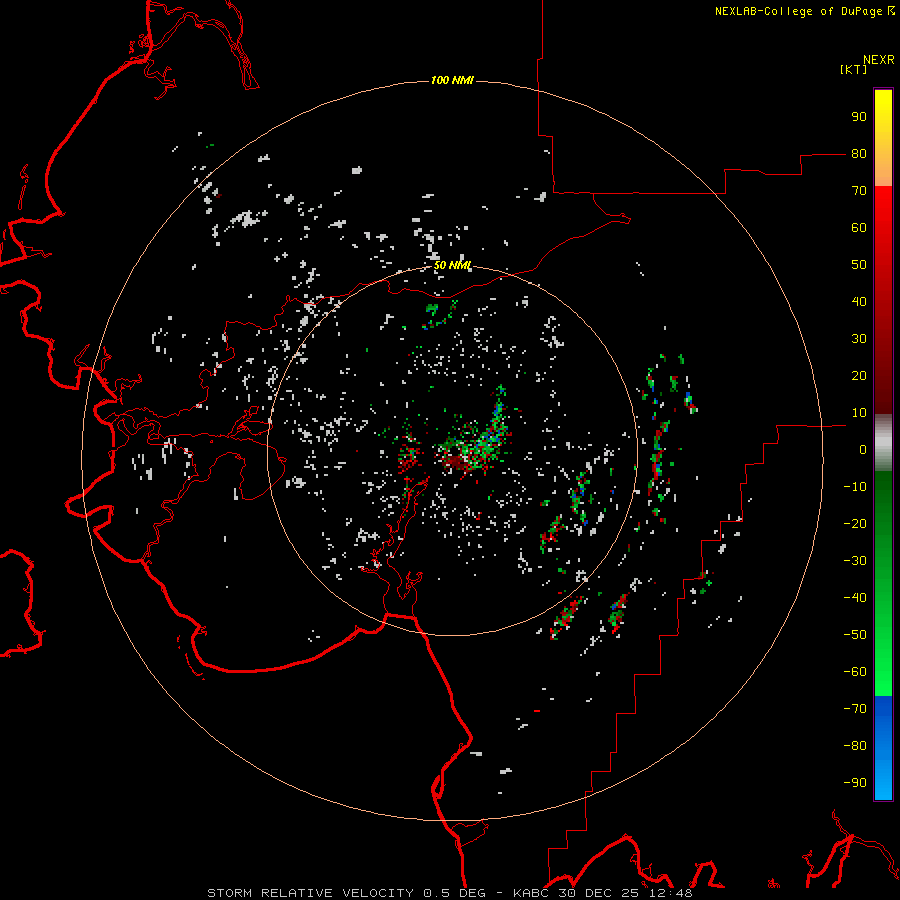This screenshot has width=900, height=900.
Task: Click the positive 30 scale value
Action: [x=859, y=339]
